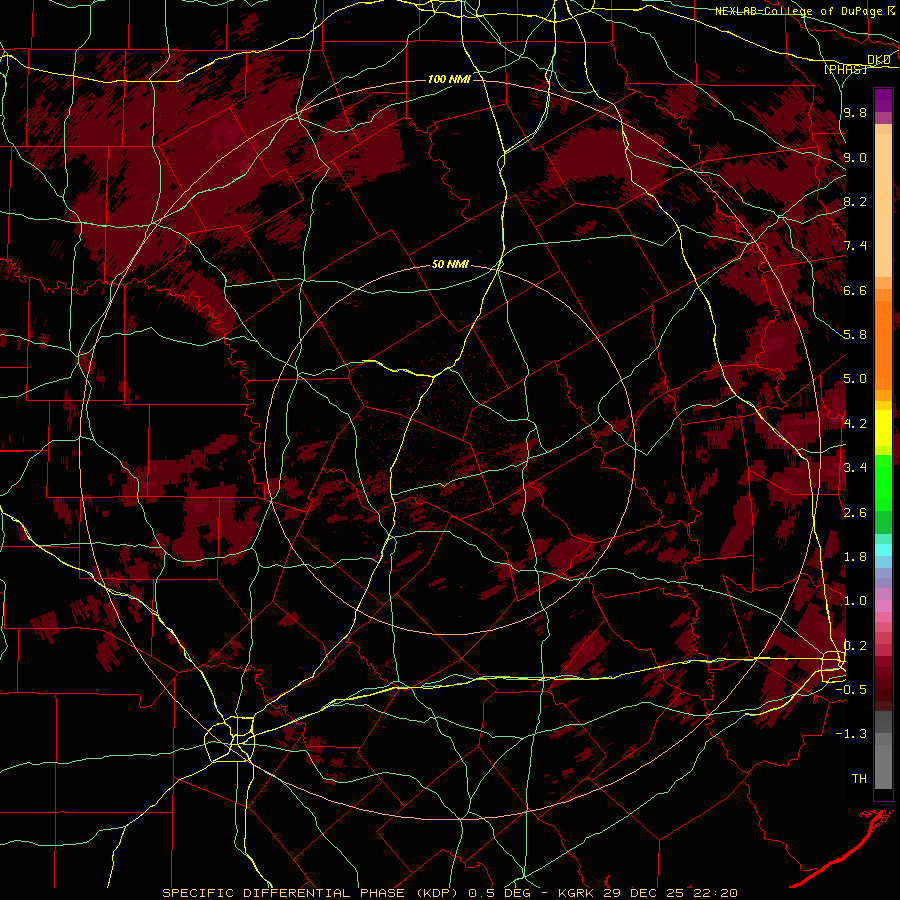Viewport: 900px width, 900px height.
Task: Click the 50 NMI range ring label
Action: [x=450, y=265]
